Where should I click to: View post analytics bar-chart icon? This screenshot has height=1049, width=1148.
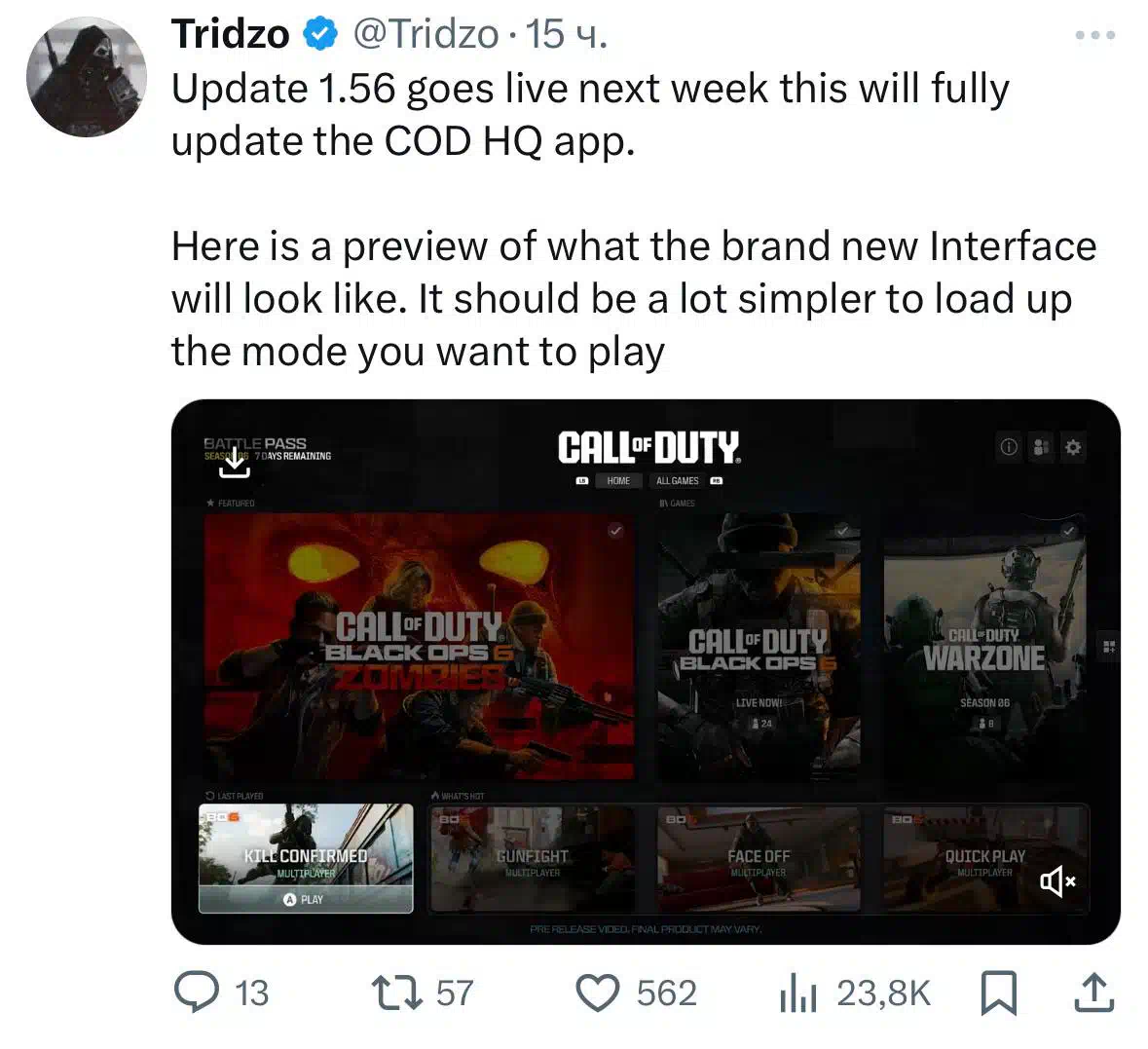tap(798, 993)
